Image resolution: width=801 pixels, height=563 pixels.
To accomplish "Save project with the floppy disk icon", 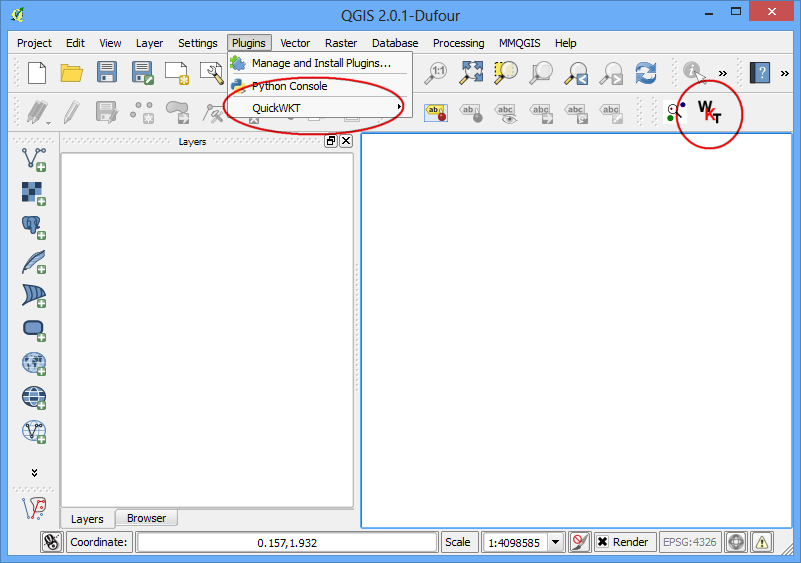I will 107,73.
